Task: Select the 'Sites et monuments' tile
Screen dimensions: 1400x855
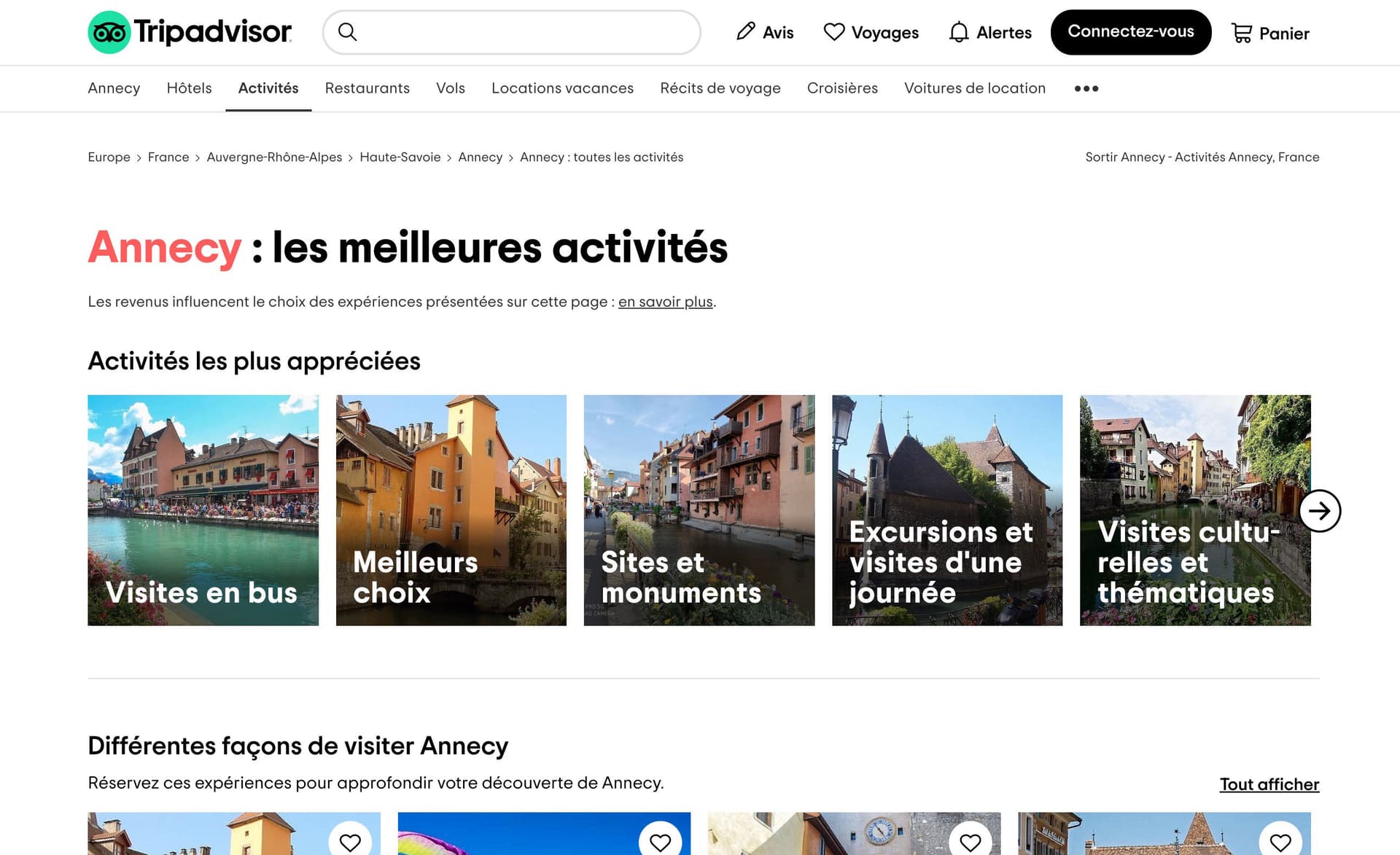Action: point(699,510)
